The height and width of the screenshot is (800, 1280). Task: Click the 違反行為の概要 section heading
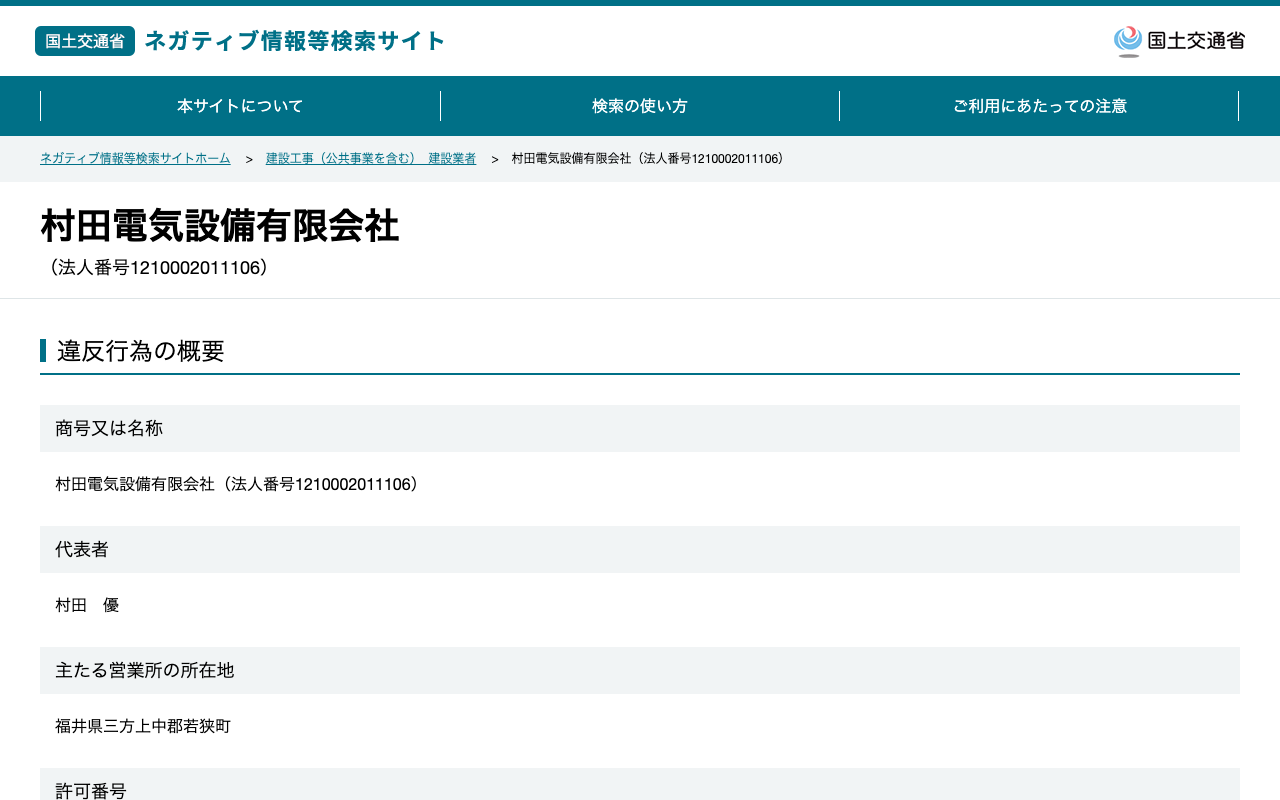click(x=141, y=351)
